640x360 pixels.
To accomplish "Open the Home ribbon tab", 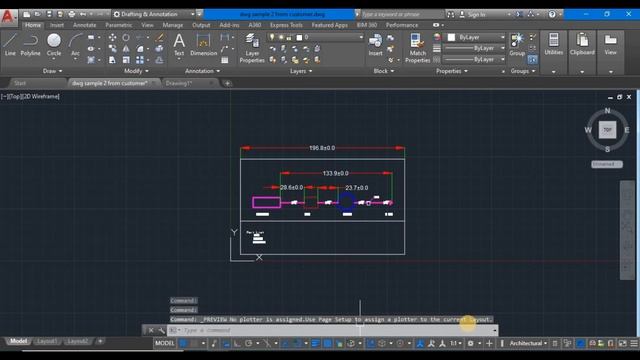I will tap(33, 25).
